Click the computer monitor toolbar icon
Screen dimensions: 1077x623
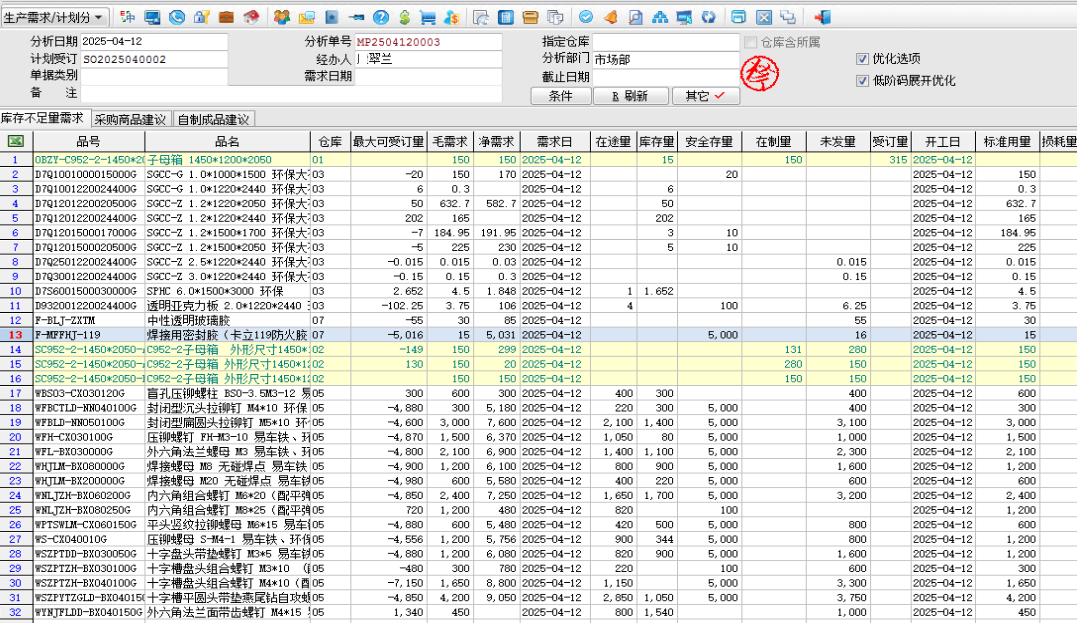point(152,17)
